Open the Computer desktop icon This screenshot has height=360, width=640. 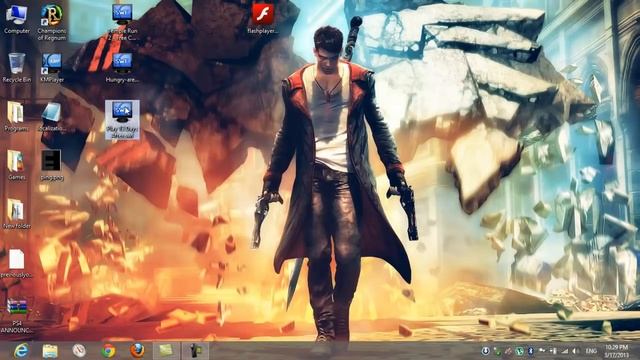[17, 19]
